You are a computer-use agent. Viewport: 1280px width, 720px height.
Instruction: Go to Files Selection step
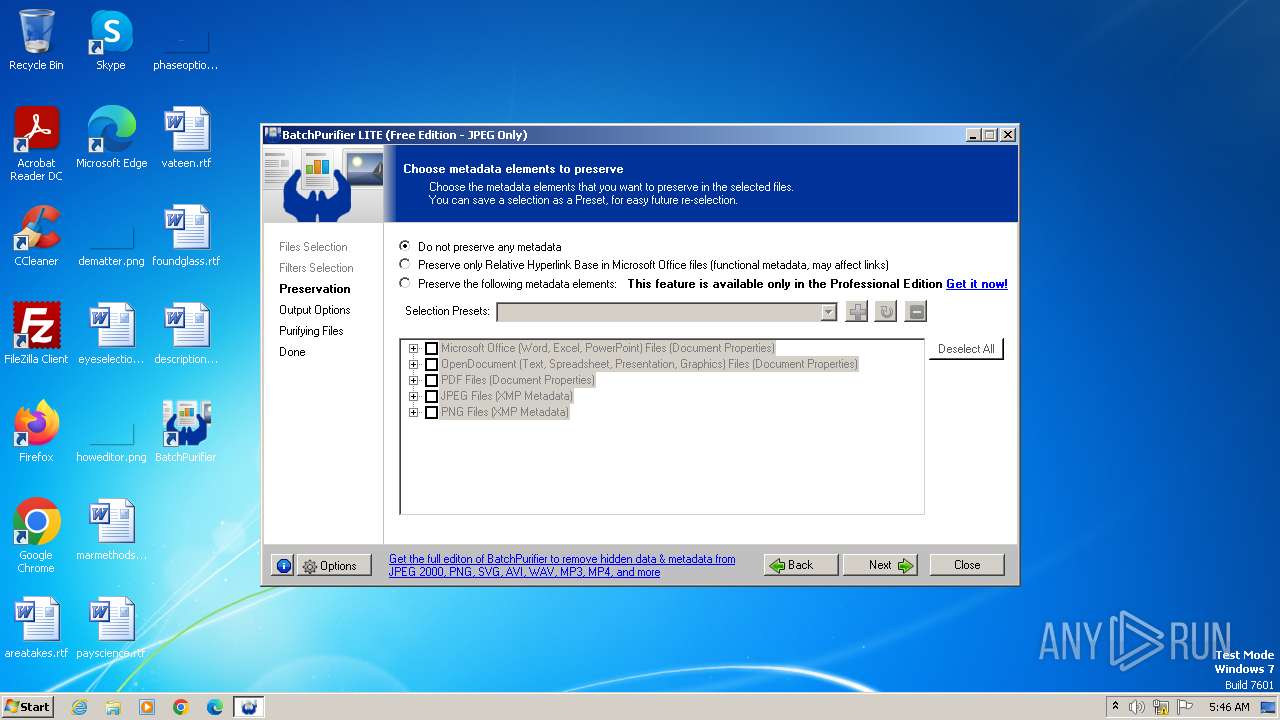(313, 247)
